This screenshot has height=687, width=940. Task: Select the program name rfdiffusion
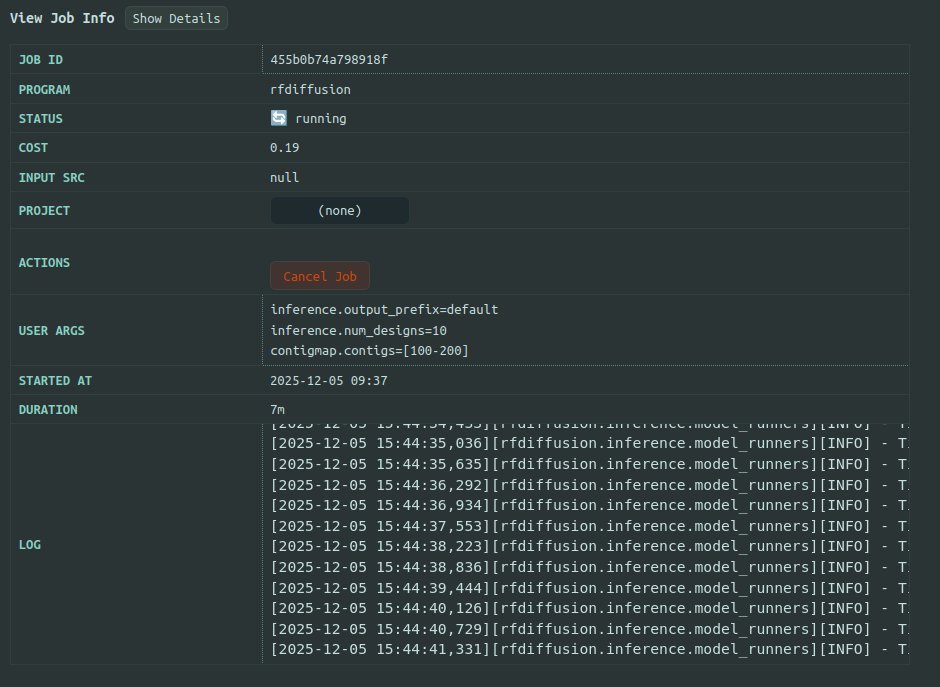[311, 89]
